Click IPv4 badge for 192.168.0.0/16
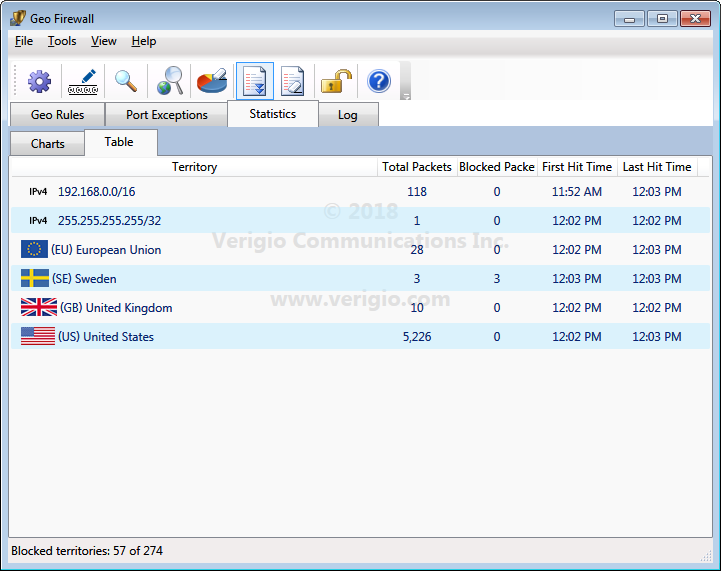 38,192
